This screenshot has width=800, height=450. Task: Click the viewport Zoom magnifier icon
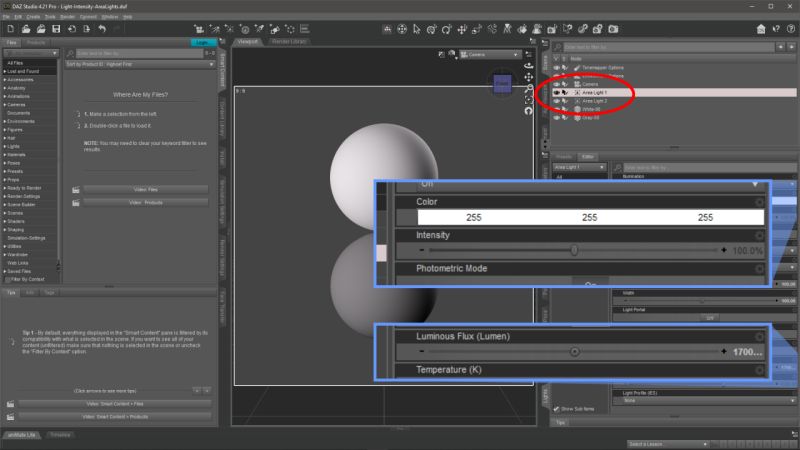pos(529,88)
